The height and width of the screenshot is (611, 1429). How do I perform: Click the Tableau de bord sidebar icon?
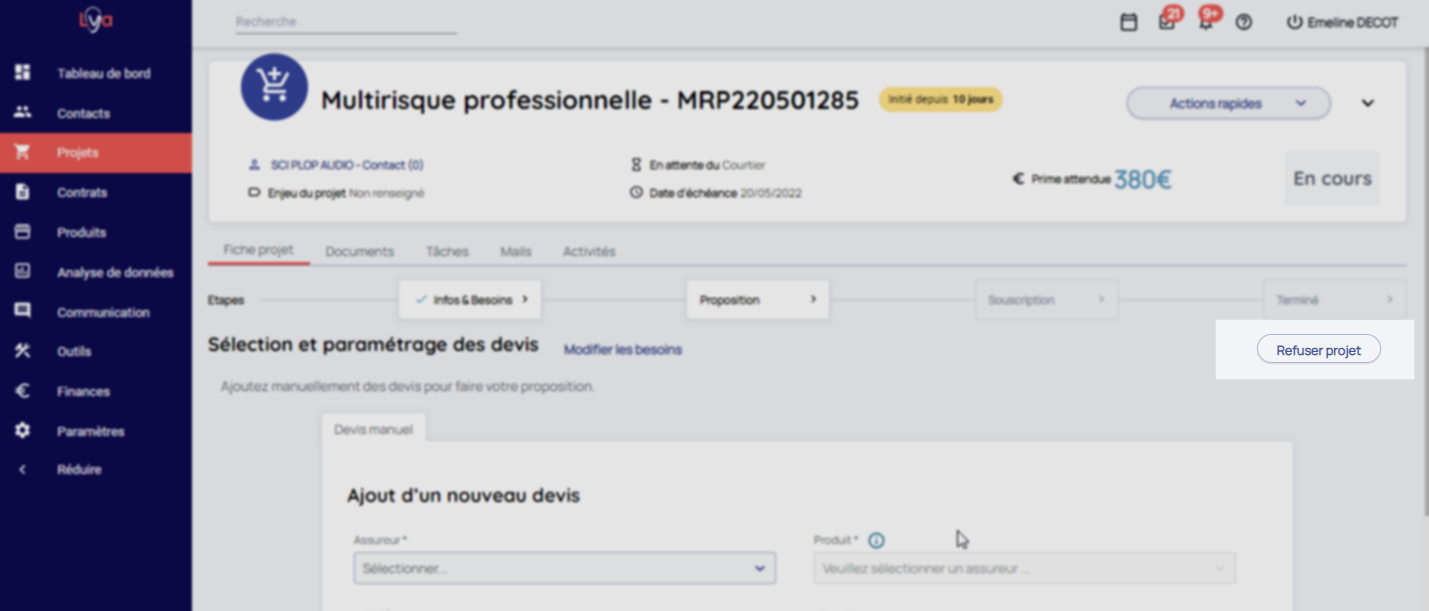click(x=23, y=73)
